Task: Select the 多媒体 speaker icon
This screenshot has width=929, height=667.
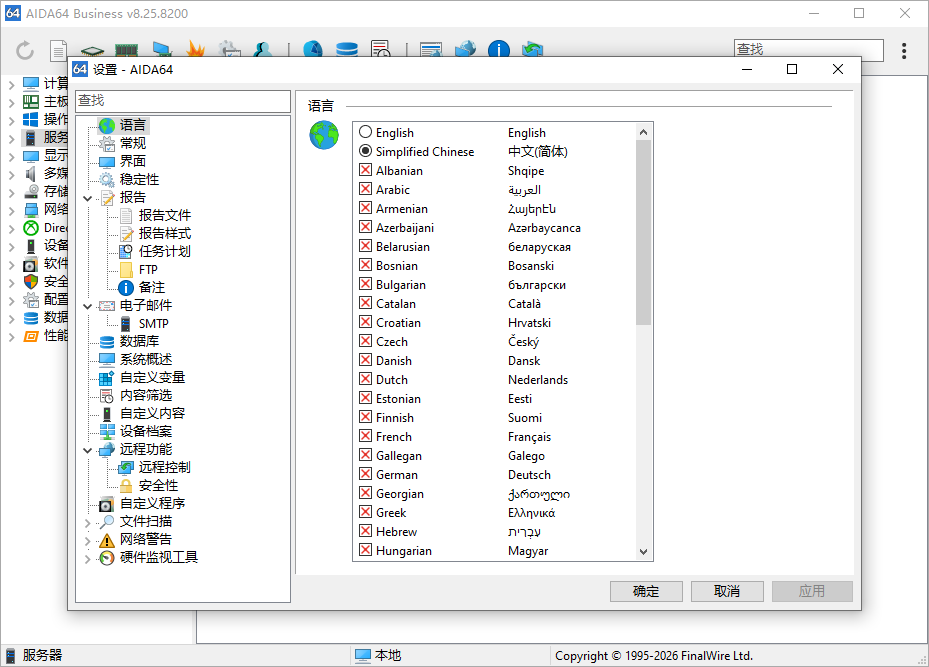Action: [x=33, y=173]
